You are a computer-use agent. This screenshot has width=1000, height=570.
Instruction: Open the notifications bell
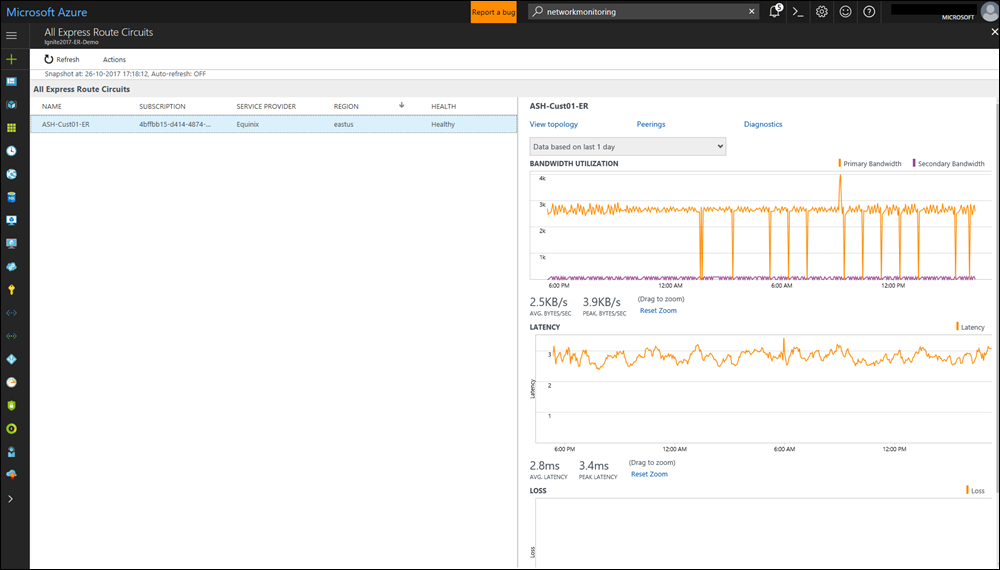pos(775,12)
